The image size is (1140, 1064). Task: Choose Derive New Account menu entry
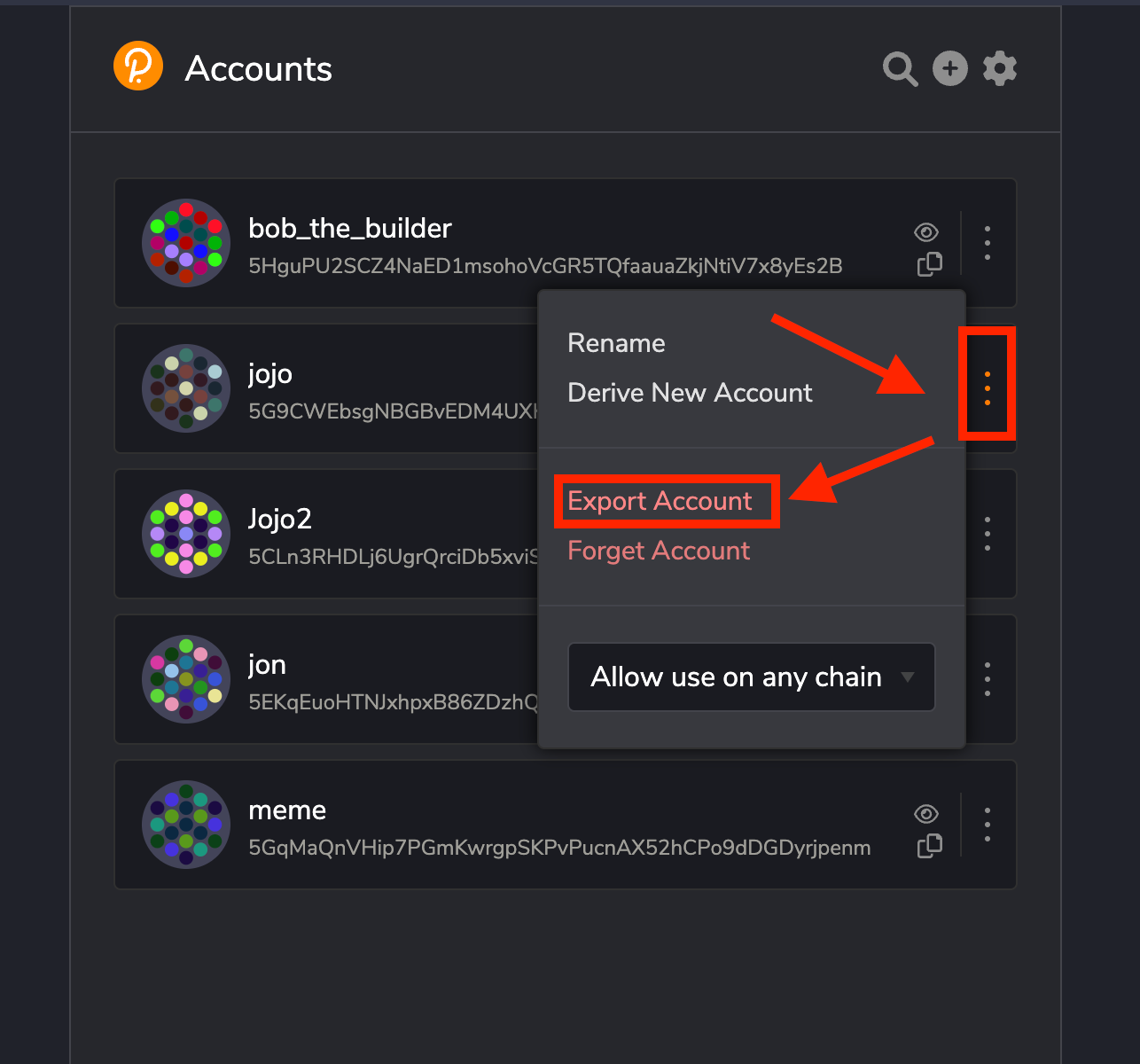click(690, 393)
